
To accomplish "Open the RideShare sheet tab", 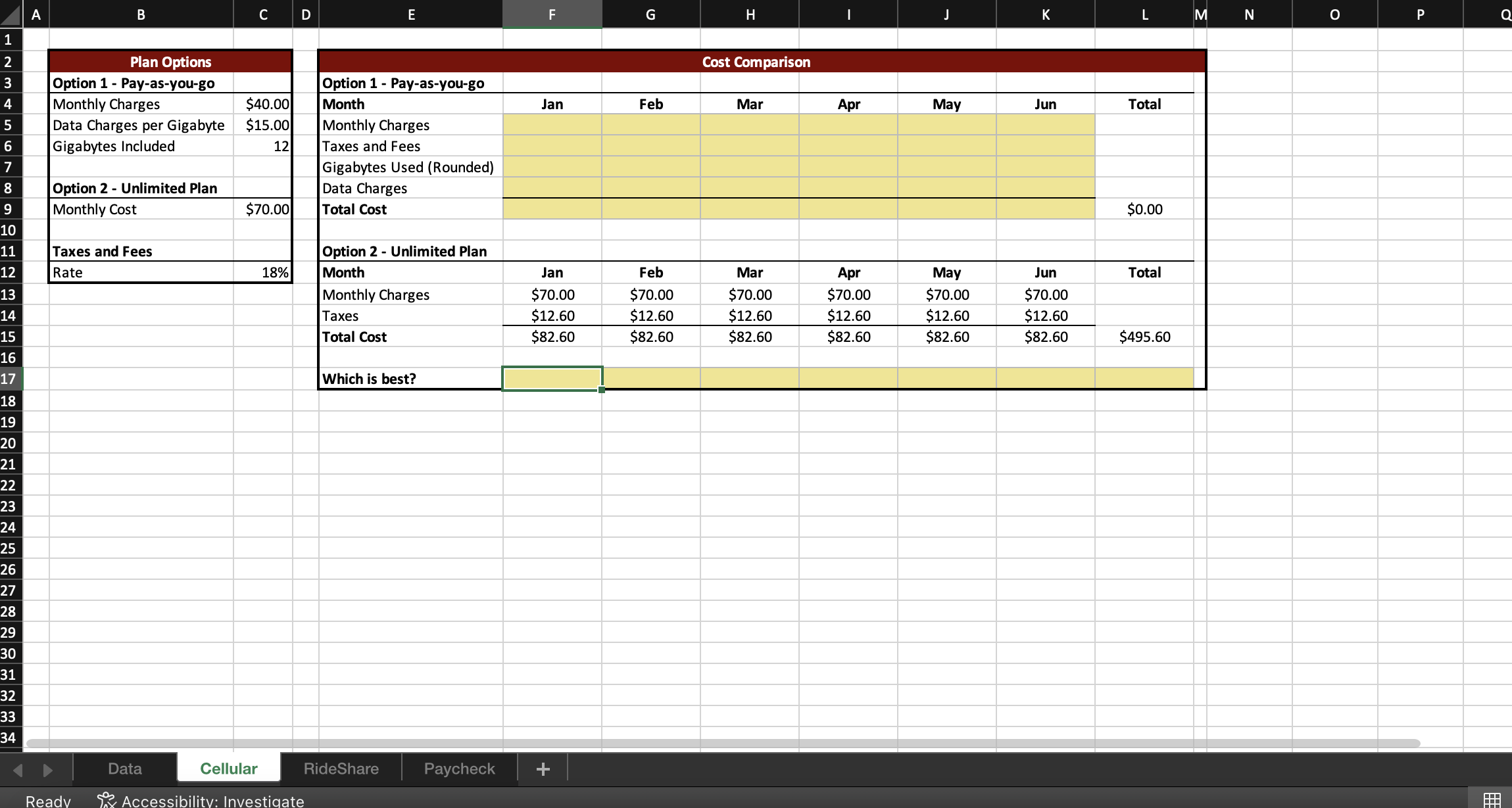I will (x=341, y=768).
